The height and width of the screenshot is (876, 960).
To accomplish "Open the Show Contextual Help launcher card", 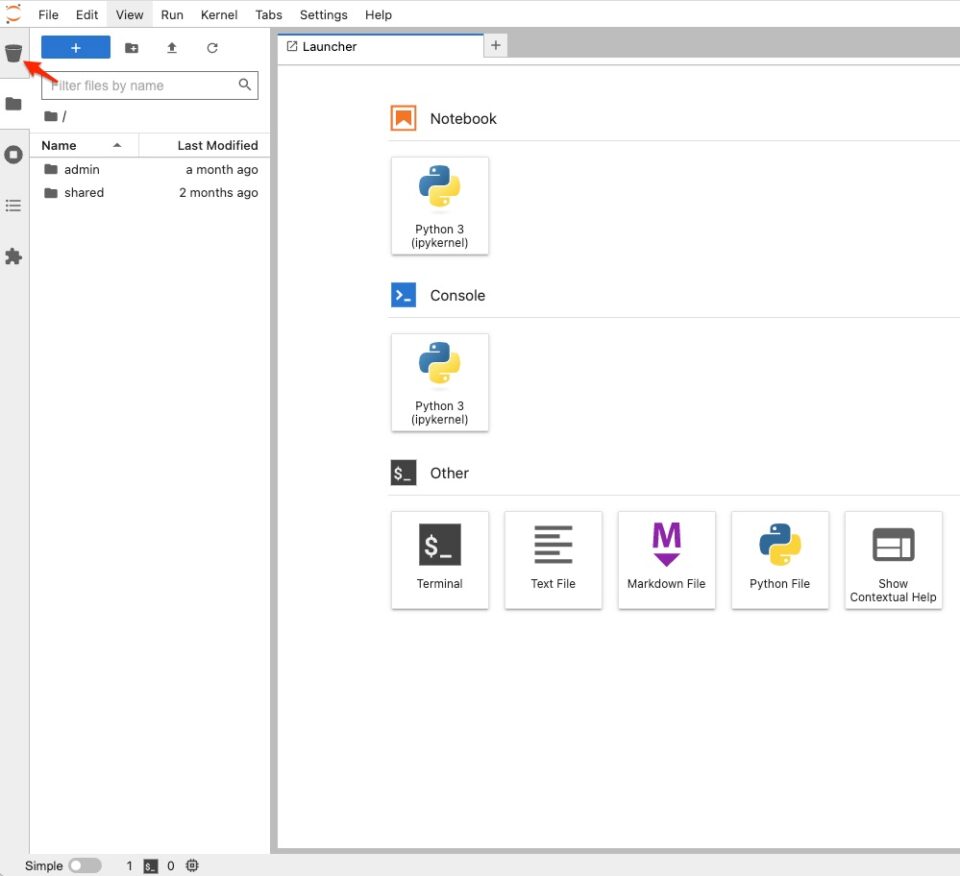I will 893,559.
